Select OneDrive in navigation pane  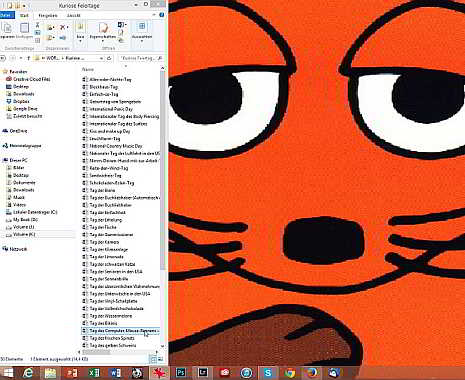tap(18, 131)
